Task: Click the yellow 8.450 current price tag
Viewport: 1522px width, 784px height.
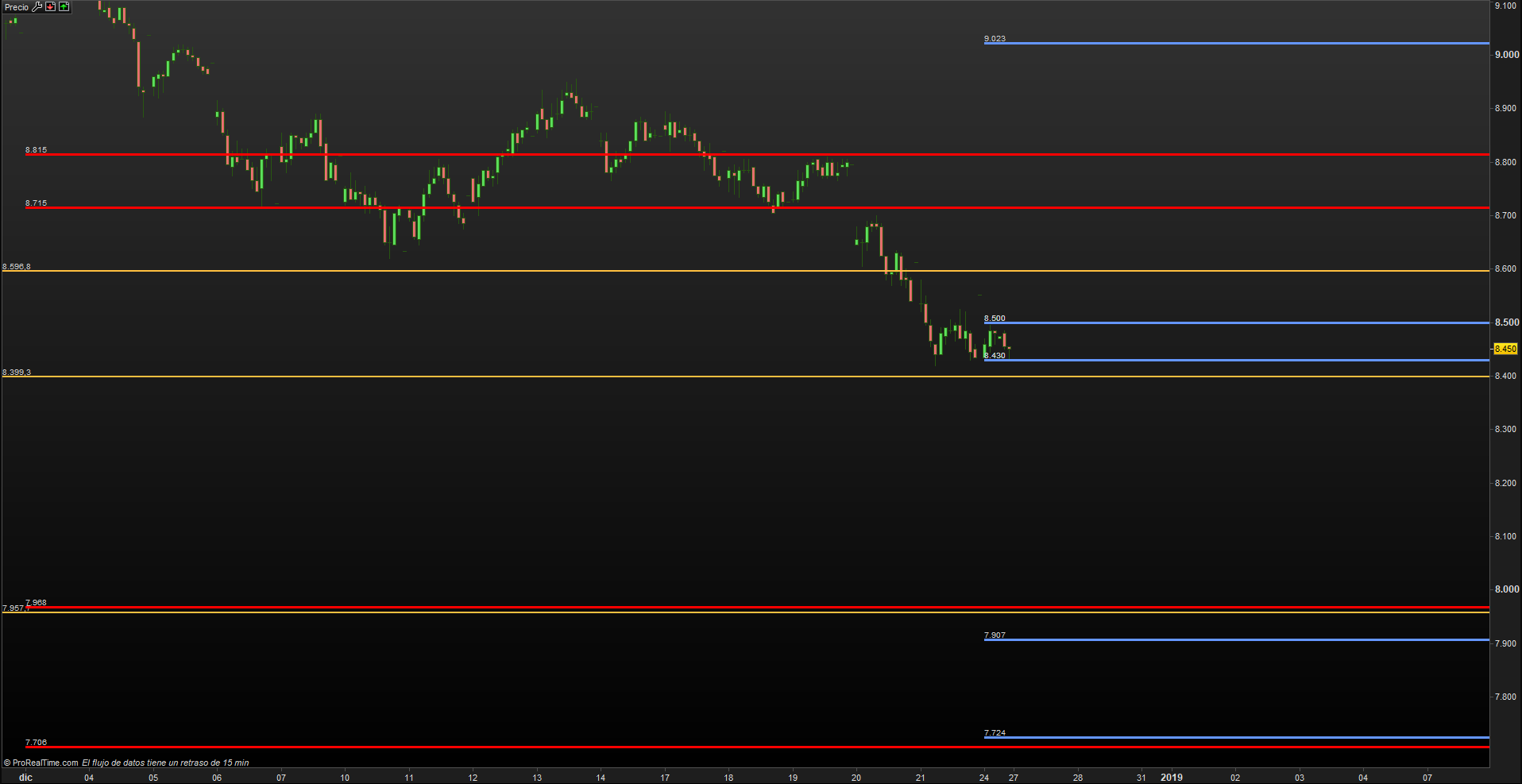Action: point(1505,349)
